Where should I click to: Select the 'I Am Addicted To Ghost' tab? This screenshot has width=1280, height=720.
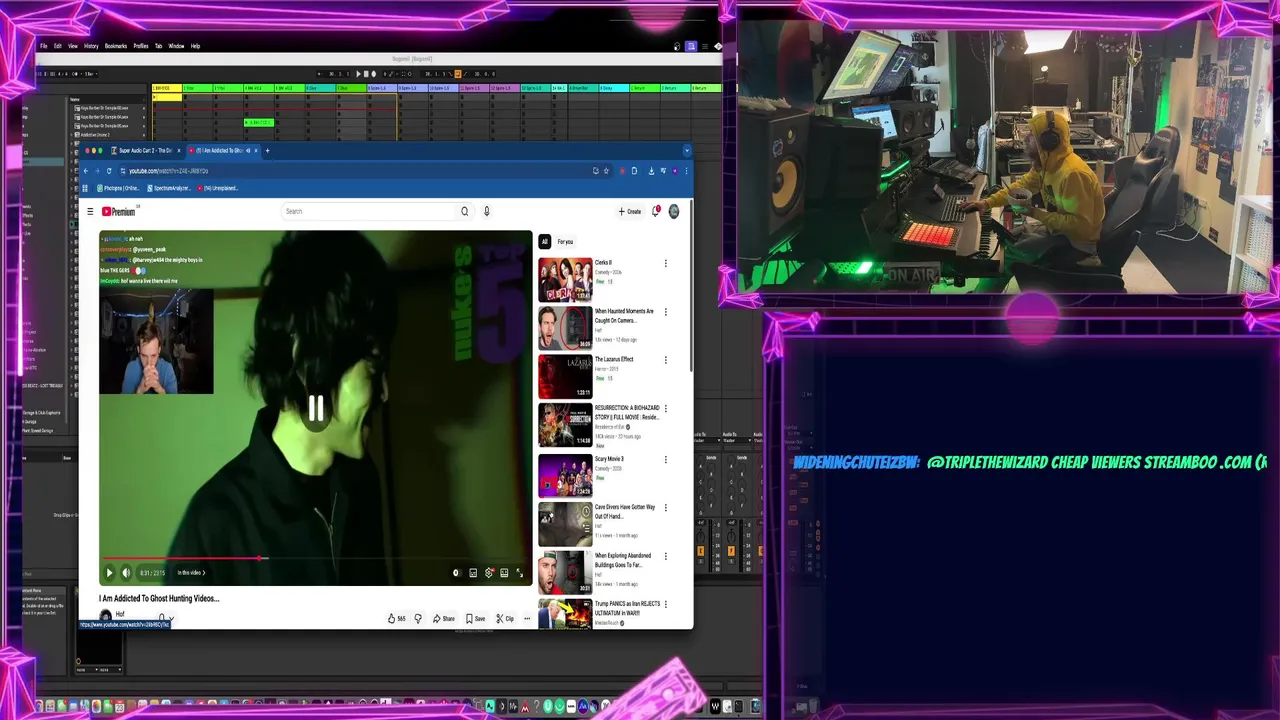(222, 150)
